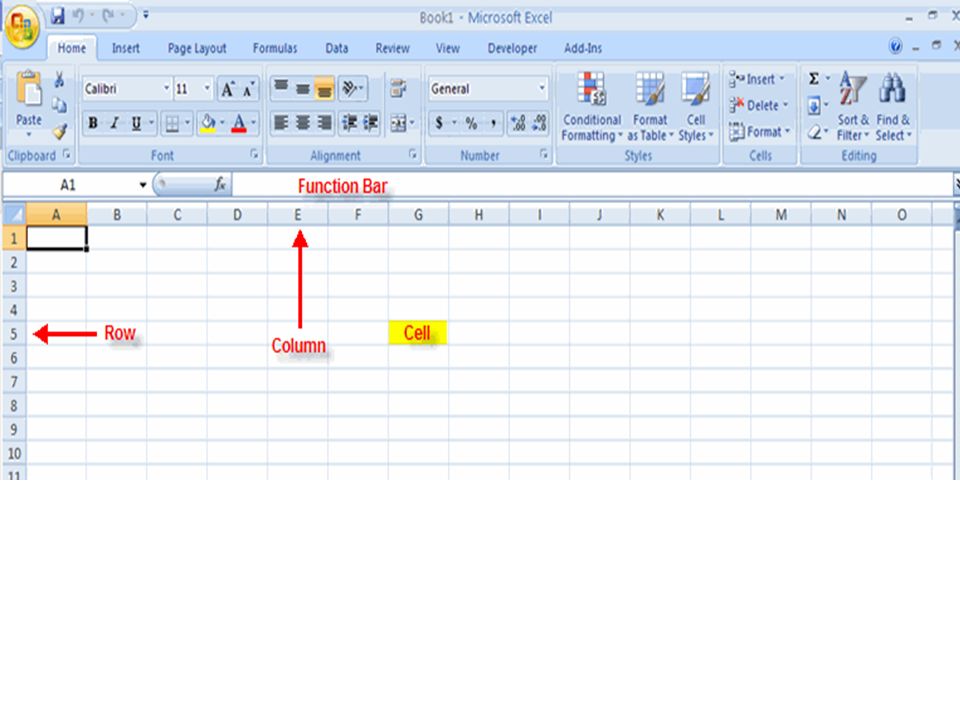Image resolution: width=960 pixels, height=720 pixels.
Task: Decrease decimal places
Action: (539, 123)
